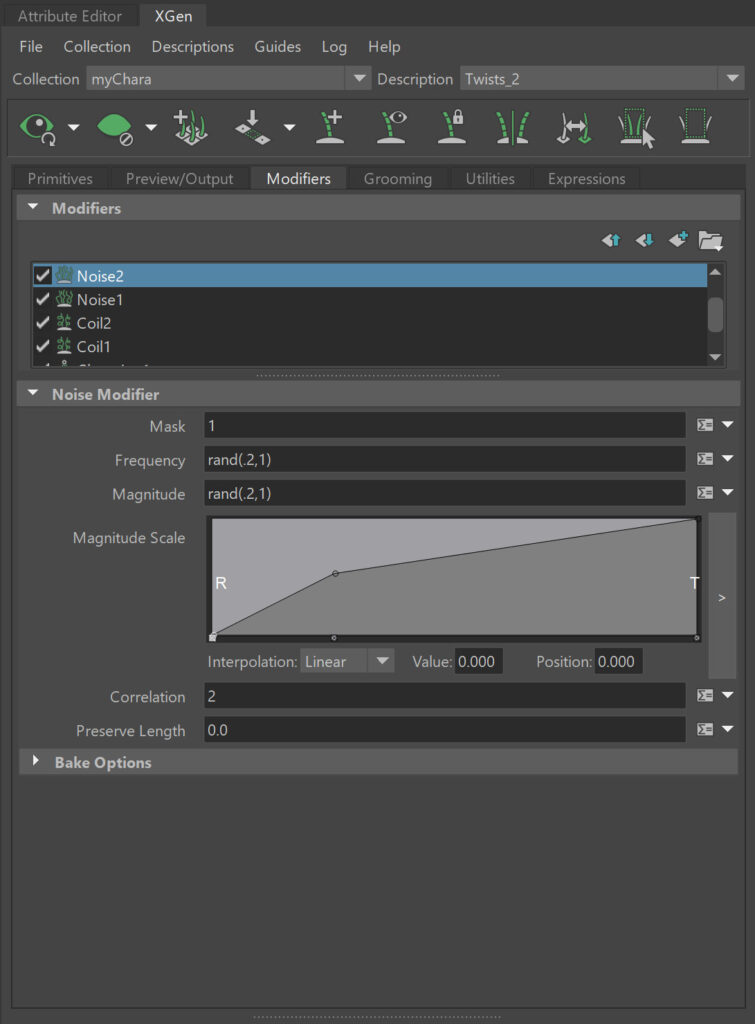Viewport: 755px width, 1024px height.
Task: Open the modifier folder icon
Action: pyautogui.click(x=710, y=240)
